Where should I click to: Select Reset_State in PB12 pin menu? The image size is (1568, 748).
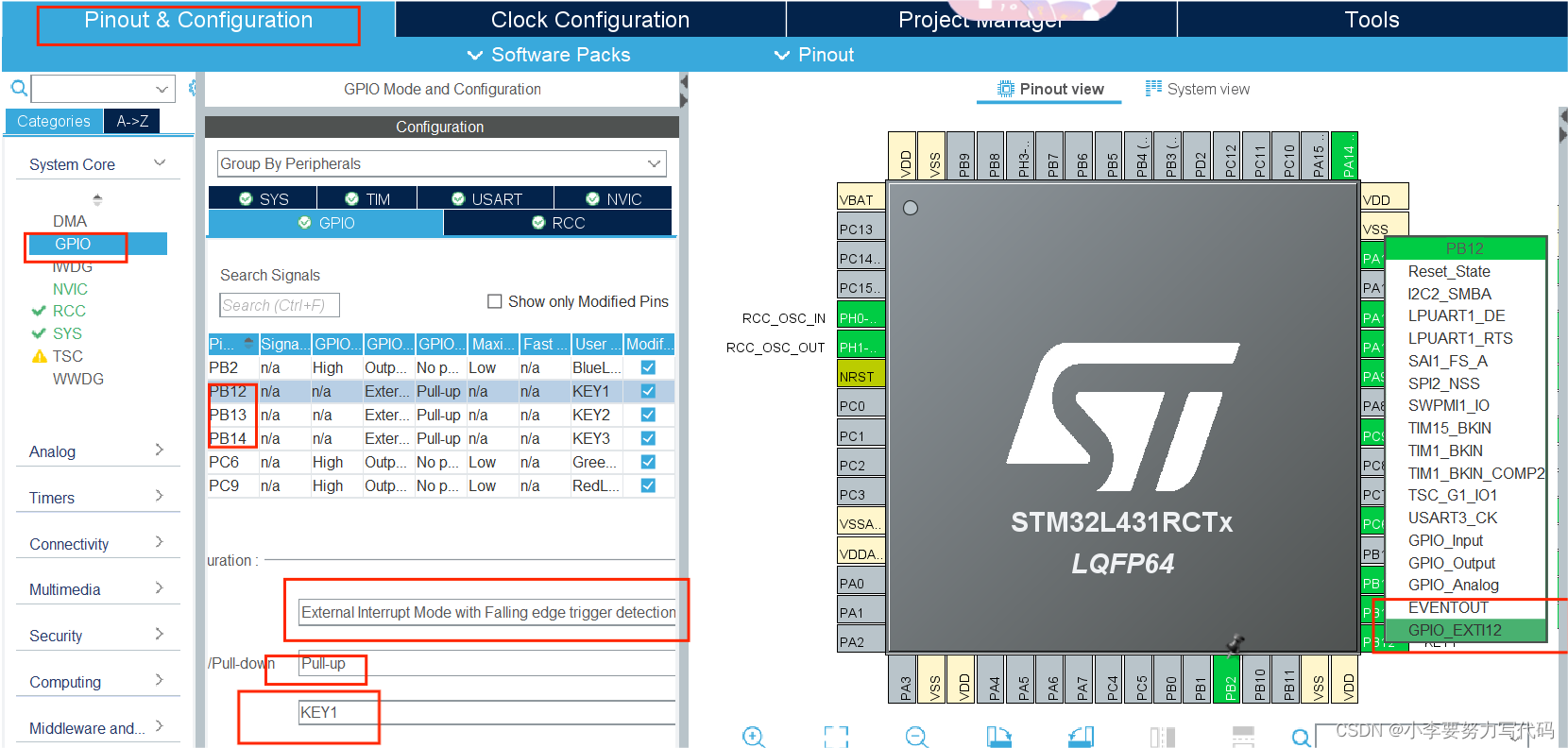tap(1465, 271)
